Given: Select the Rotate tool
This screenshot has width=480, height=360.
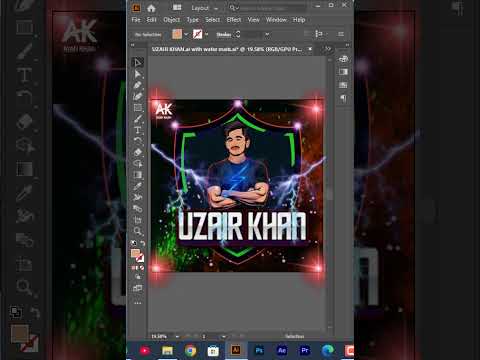Looking at the screenshot, I should 138,141.
